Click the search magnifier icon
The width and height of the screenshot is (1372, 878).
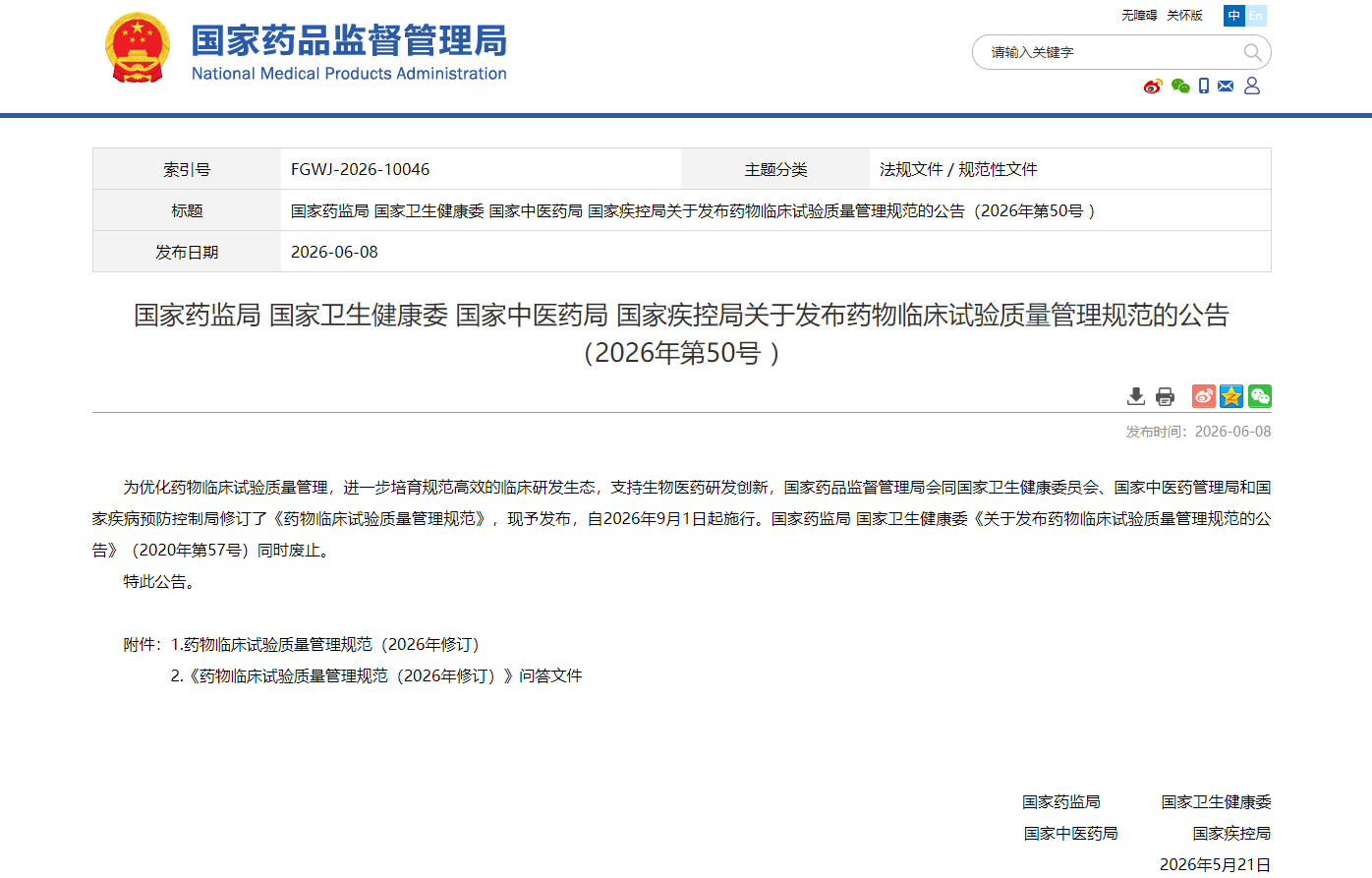[x=1252, y=52]
